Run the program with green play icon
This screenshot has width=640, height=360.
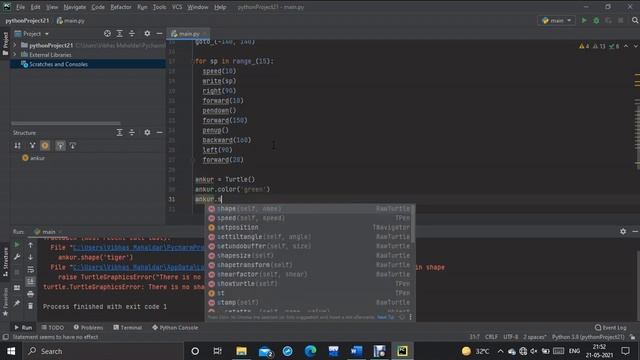tap(584, 20)
